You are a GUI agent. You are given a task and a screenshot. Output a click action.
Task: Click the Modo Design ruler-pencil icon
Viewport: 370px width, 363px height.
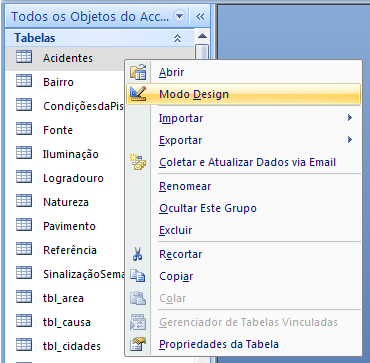click(x=138, y=94)
